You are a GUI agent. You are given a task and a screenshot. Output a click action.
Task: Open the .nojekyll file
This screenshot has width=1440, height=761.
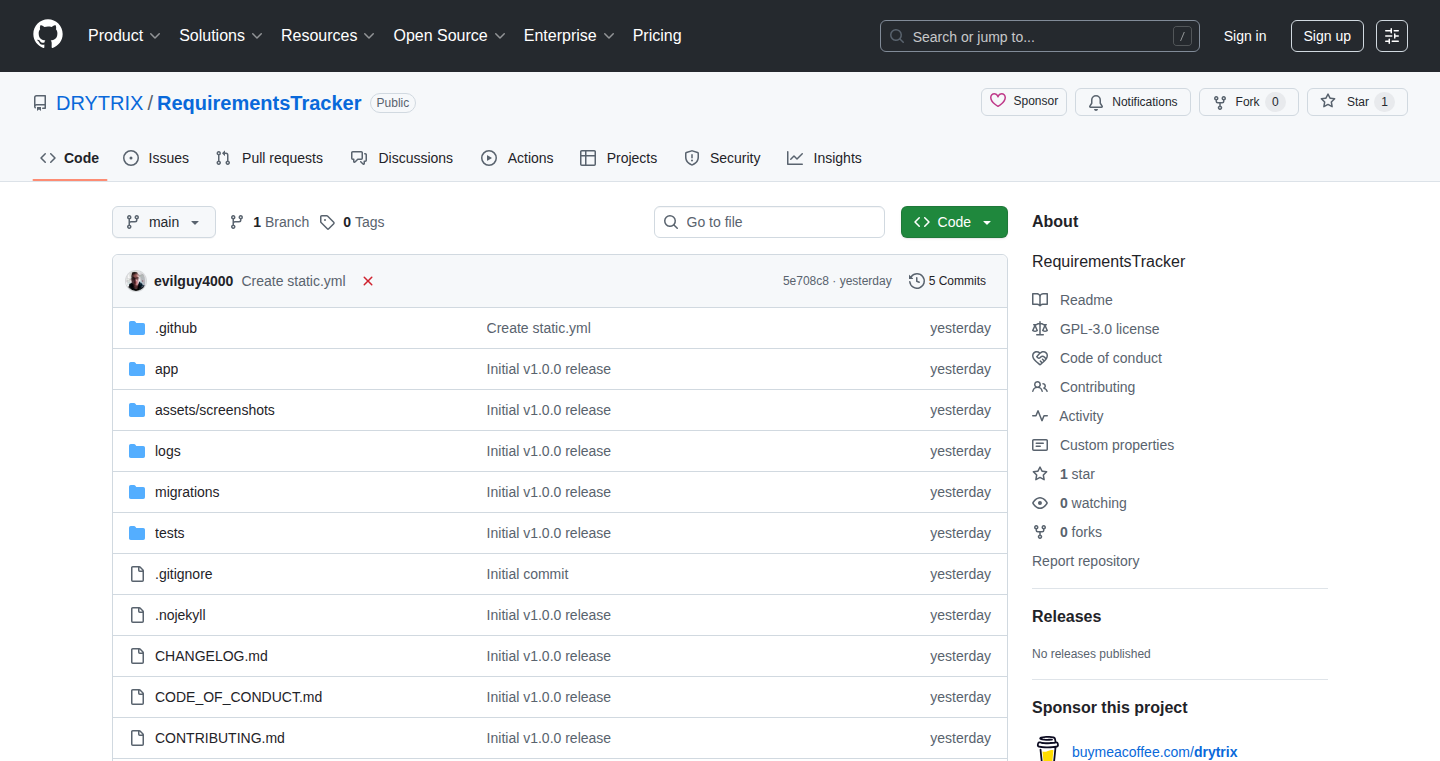180,615
